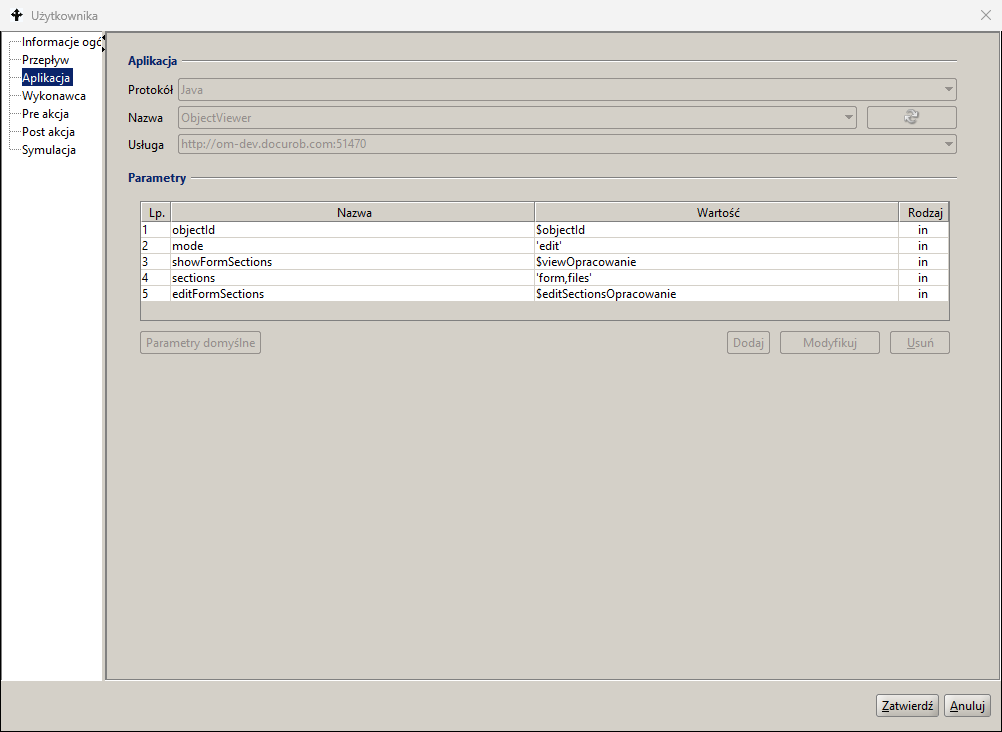Select Informacje ogólne in the side tree
Viewport: 1002px width, 732px height.
[61, 42]
